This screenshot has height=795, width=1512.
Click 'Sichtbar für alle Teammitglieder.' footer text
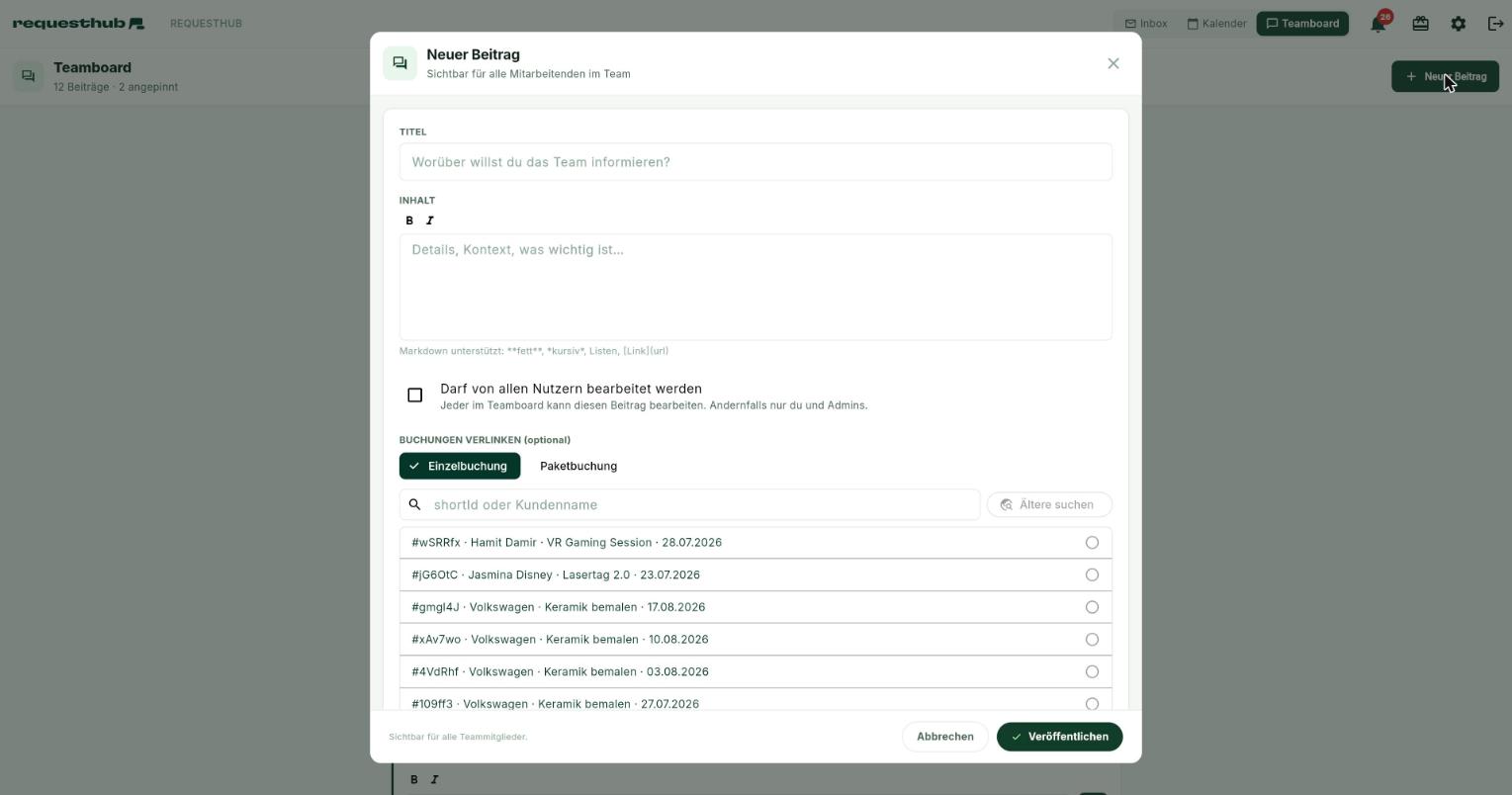(458, 737)
